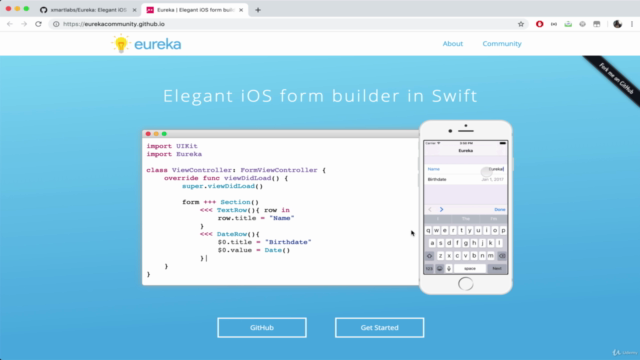Click the window-layout extension icon in toolbar
Screen dimensions: 640x360
point(597,24)
